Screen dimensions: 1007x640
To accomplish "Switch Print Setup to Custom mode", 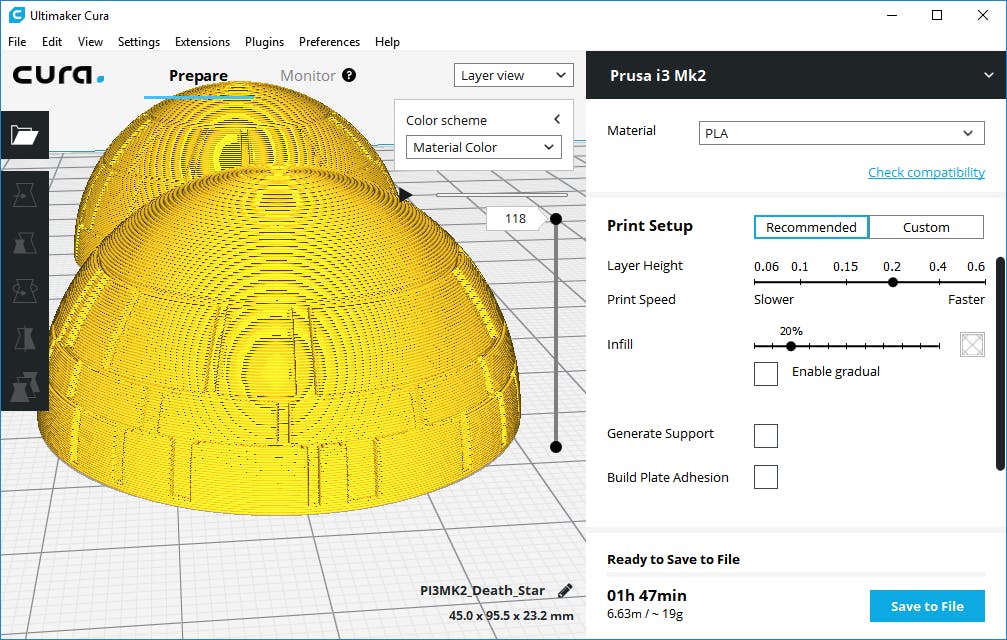I will tap(926, 227).
